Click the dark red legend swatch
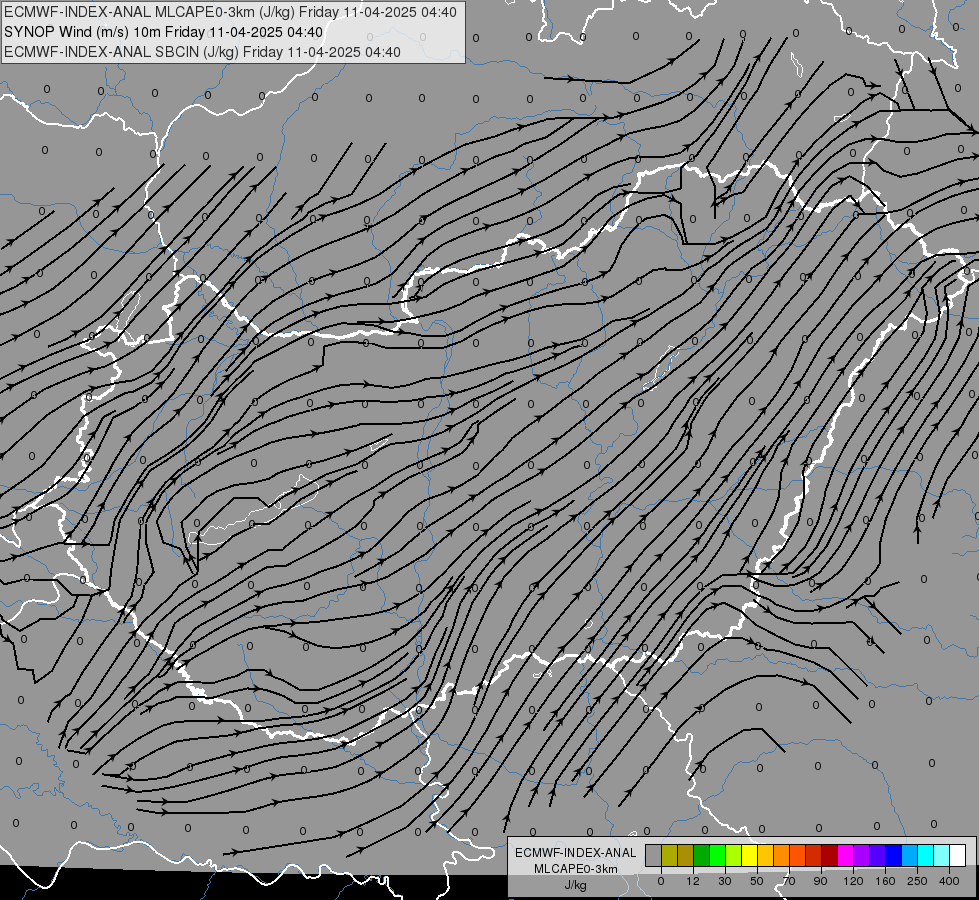 [x=829, y=856]
